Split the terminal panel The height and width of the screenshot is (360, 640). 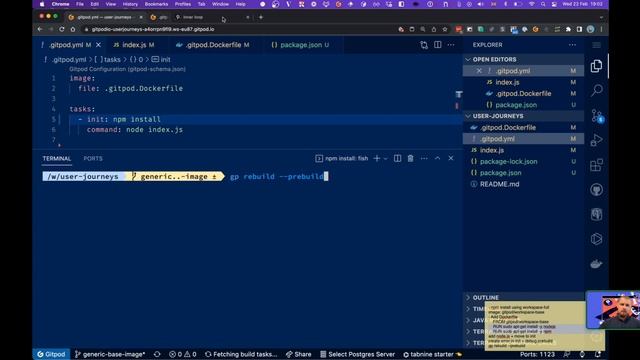pos(397,158)
